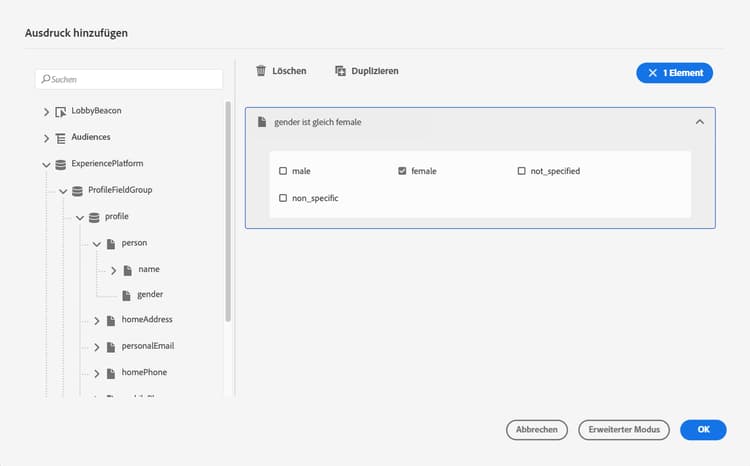Select the ProfileFieldGroup tree item
This screenshot has height=466, width=750.
click(x=120, y=189)
